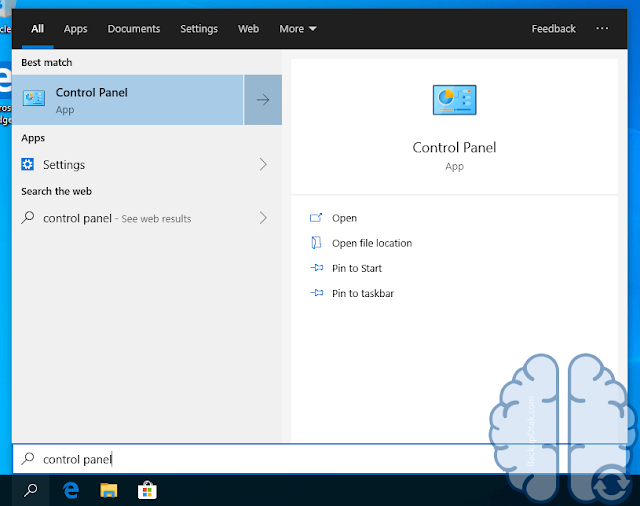Image resolution: width=640 pixels, height=506 pixels.
Task: Click the Control Panel title in preview pane
Action: 454,147
